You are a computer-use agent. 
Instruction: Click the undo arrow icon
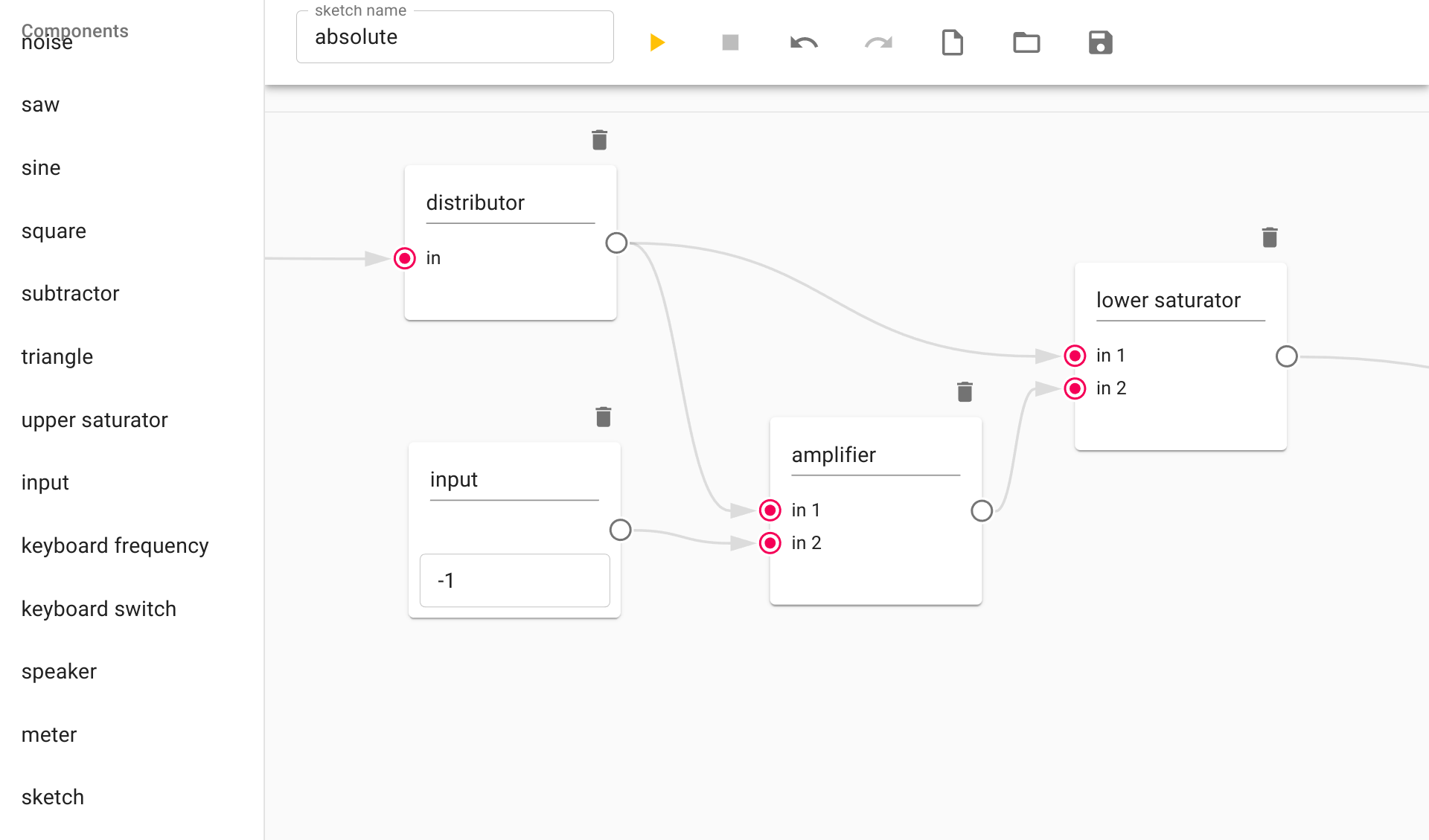(804, 42)
